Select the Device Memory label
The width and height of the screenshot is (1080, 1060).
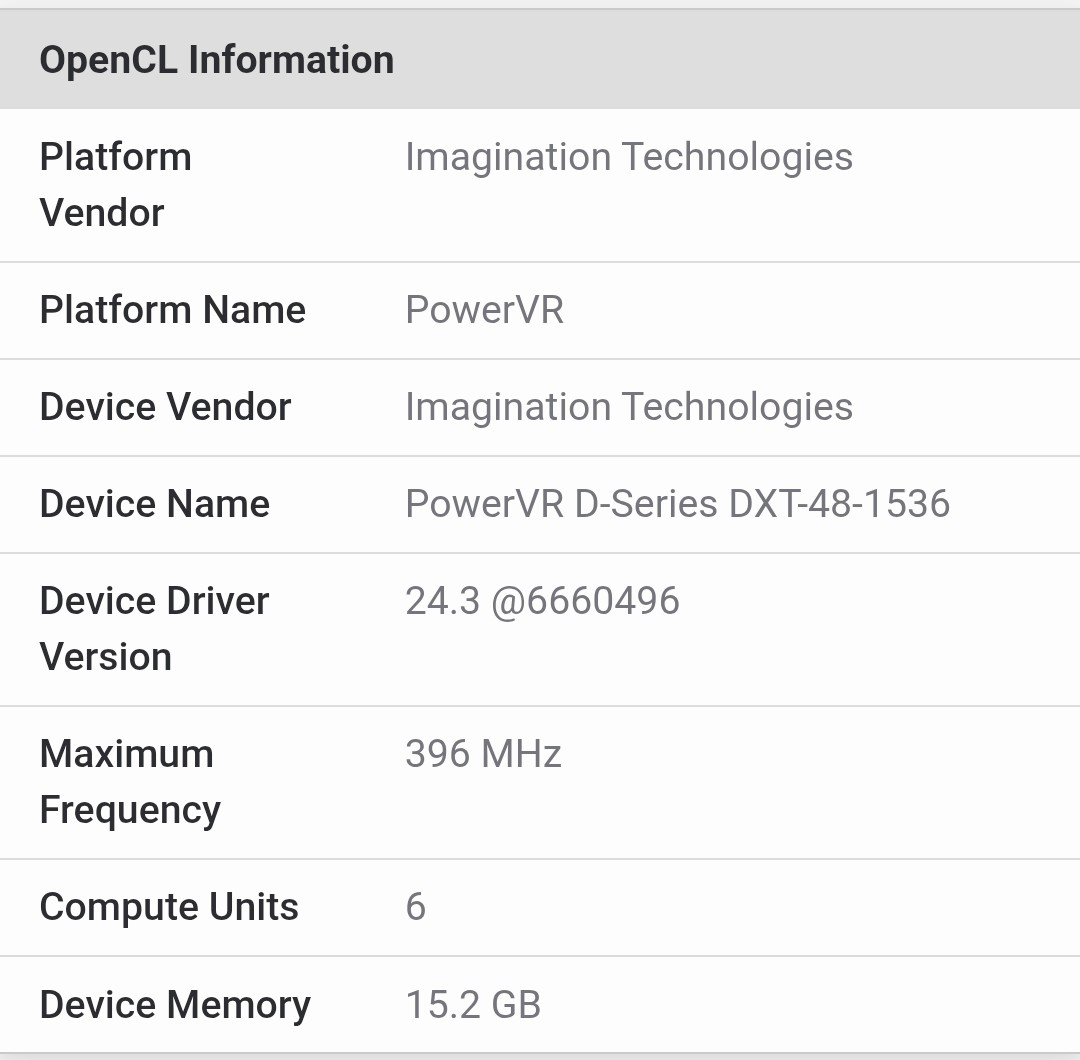pos(175,1005)
